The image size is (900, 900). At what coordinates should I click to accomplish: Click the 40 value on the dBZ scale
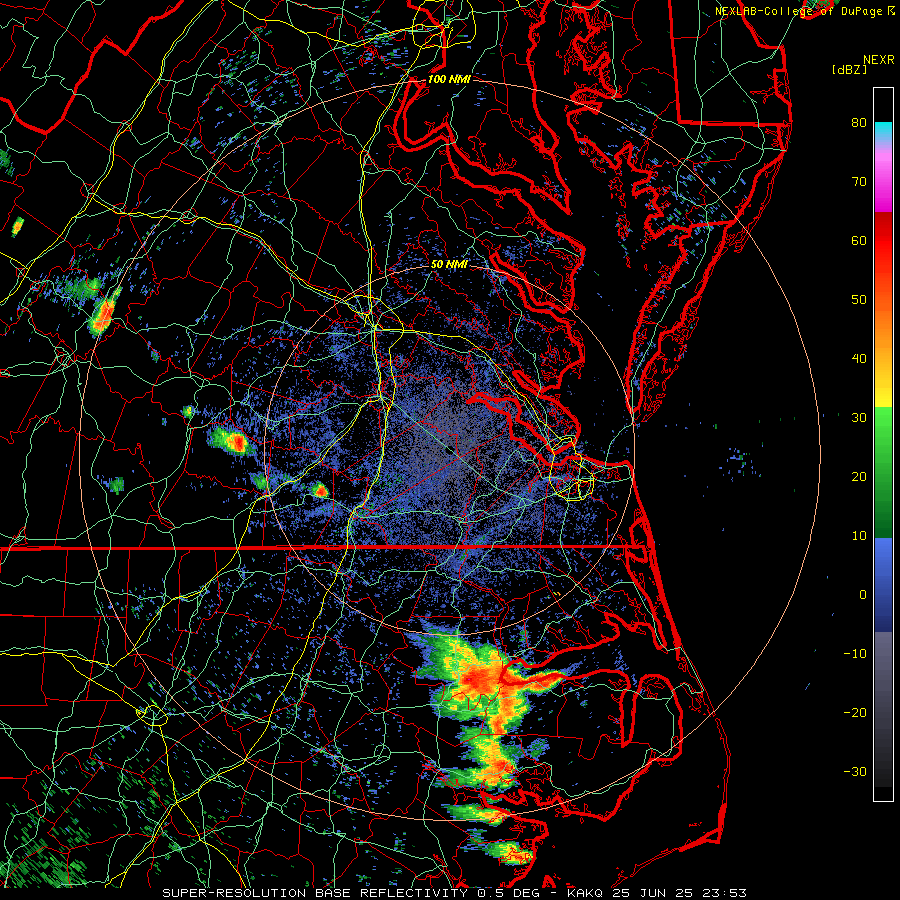pyautogui.click(x=859, y=359)
